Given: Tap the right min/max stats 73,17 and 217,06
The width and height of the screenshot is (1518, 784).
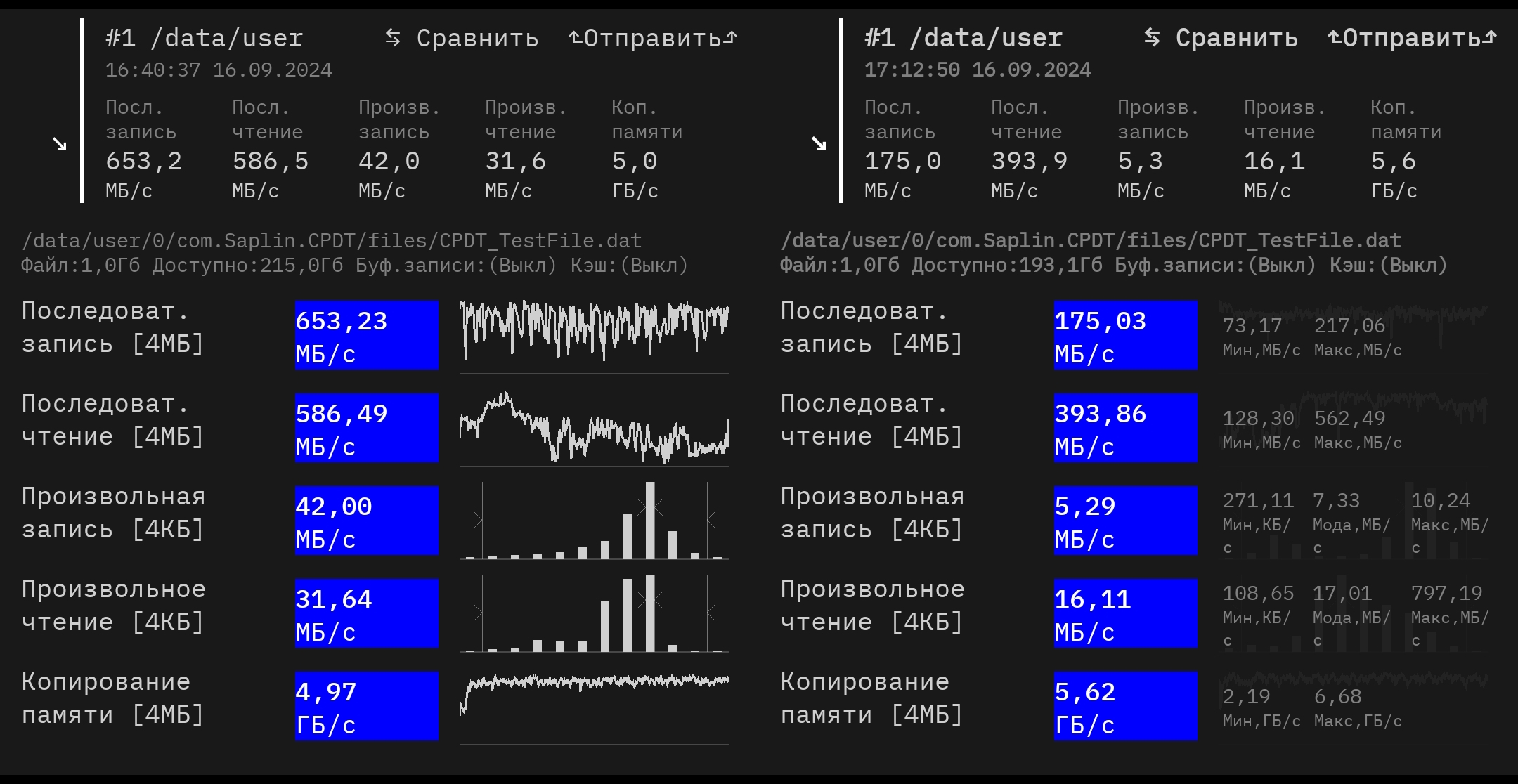Looking at the screenshot, I should [x=1311, y=336].
